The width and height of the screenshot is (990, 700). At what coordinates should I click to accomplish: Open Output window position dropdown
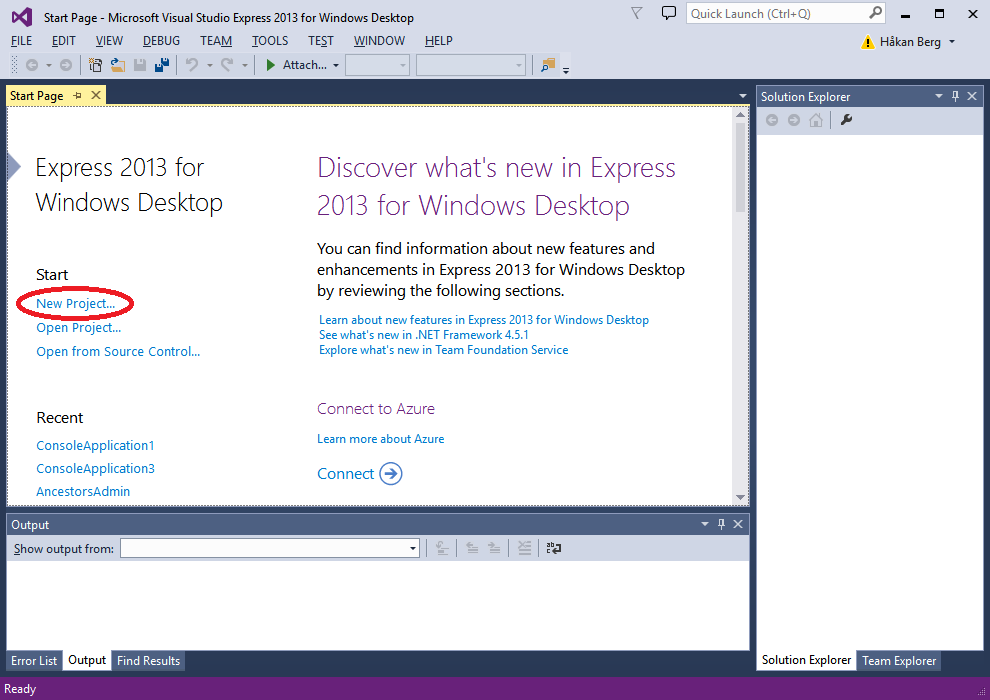(705, 524)
